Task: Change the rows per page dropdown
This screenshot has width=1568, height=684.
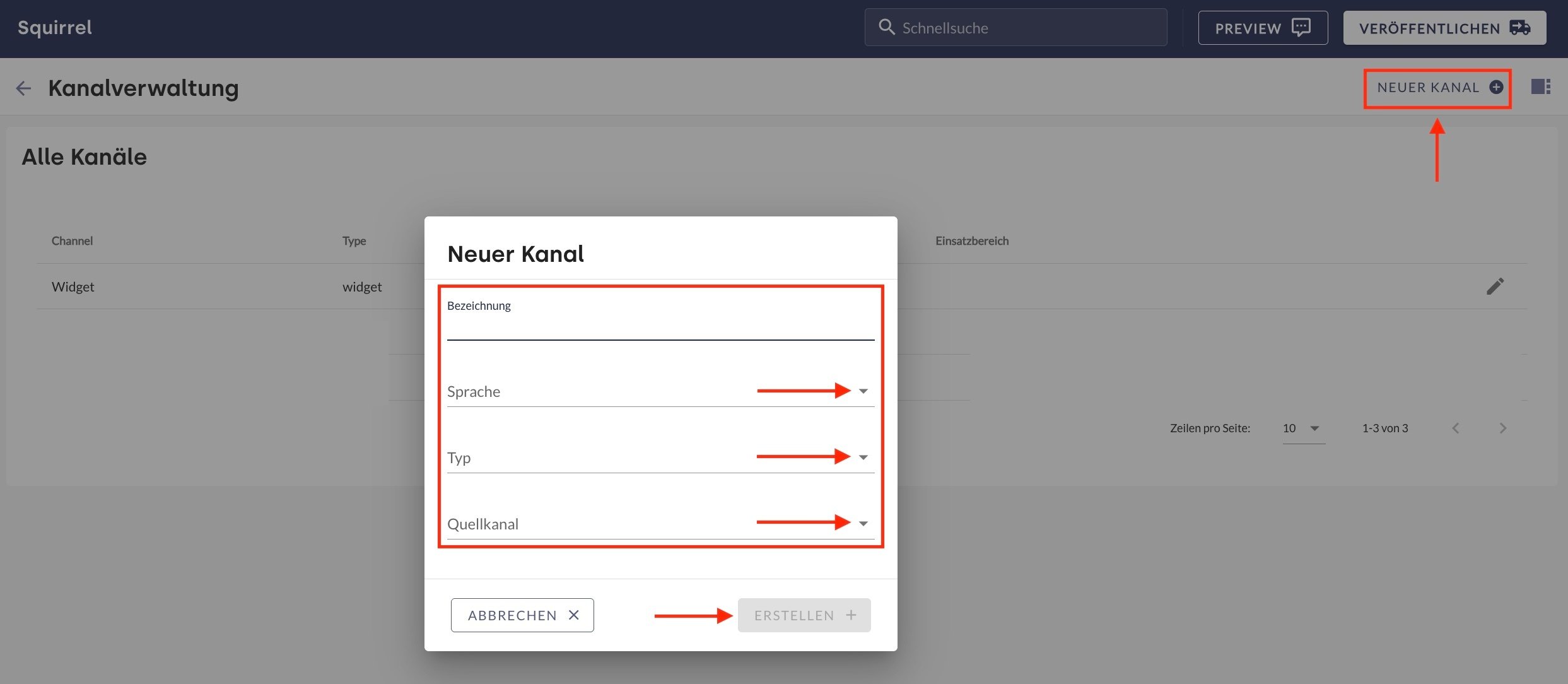Action: (1303, 428)
